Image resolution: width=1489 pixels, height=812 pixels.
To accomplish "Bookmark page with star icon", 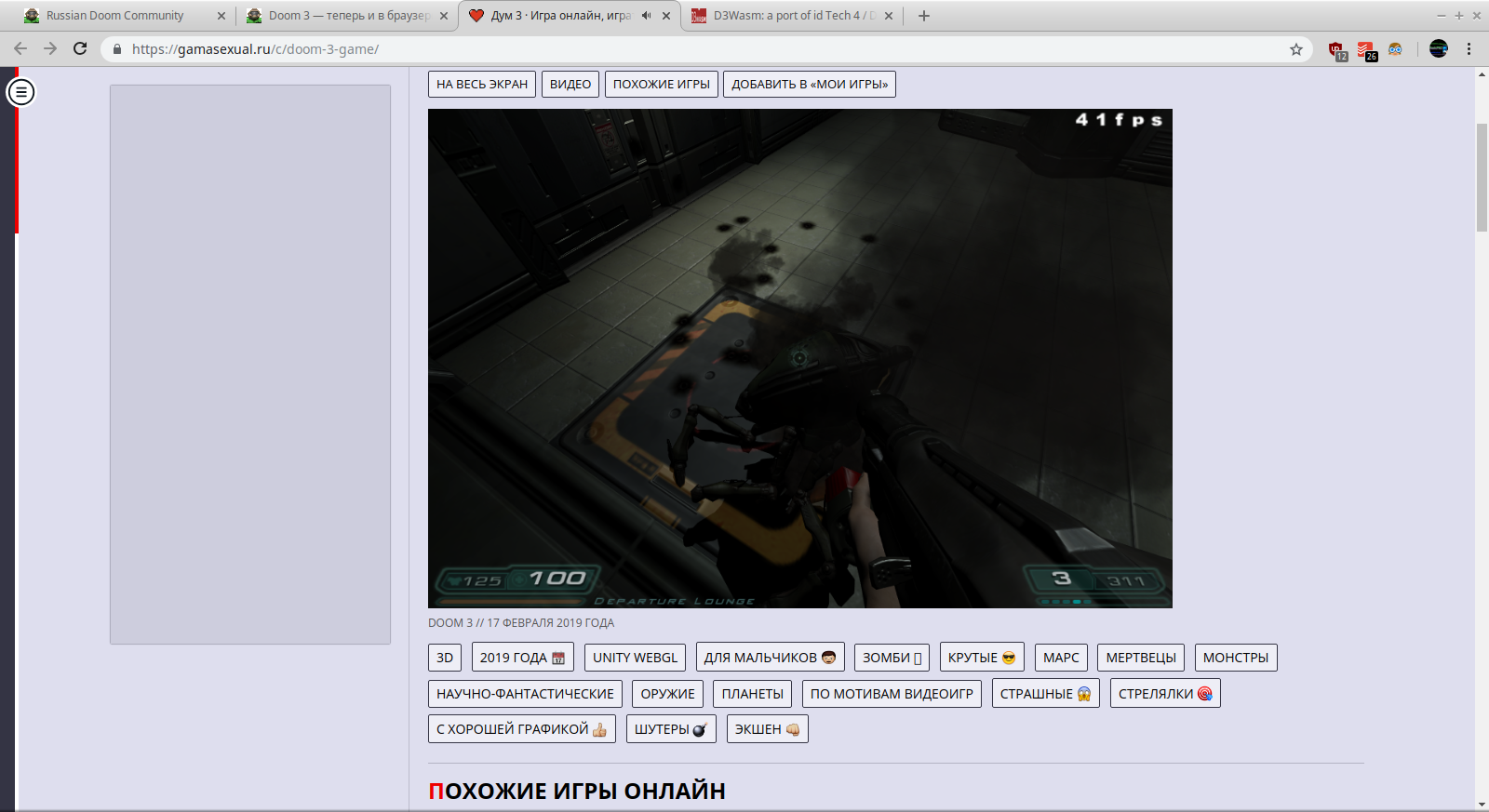I will 1295,49.
